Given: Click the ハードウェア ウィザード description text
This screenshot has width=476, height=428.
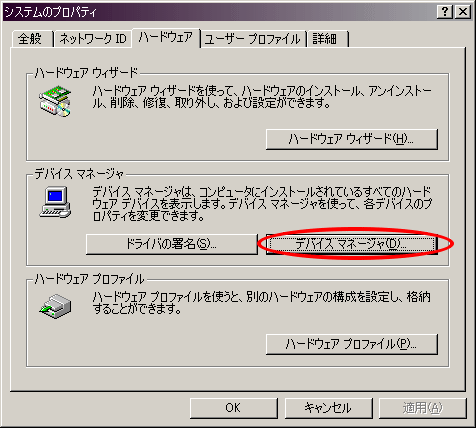Looking at the screenshot, I should pos(262,97).
